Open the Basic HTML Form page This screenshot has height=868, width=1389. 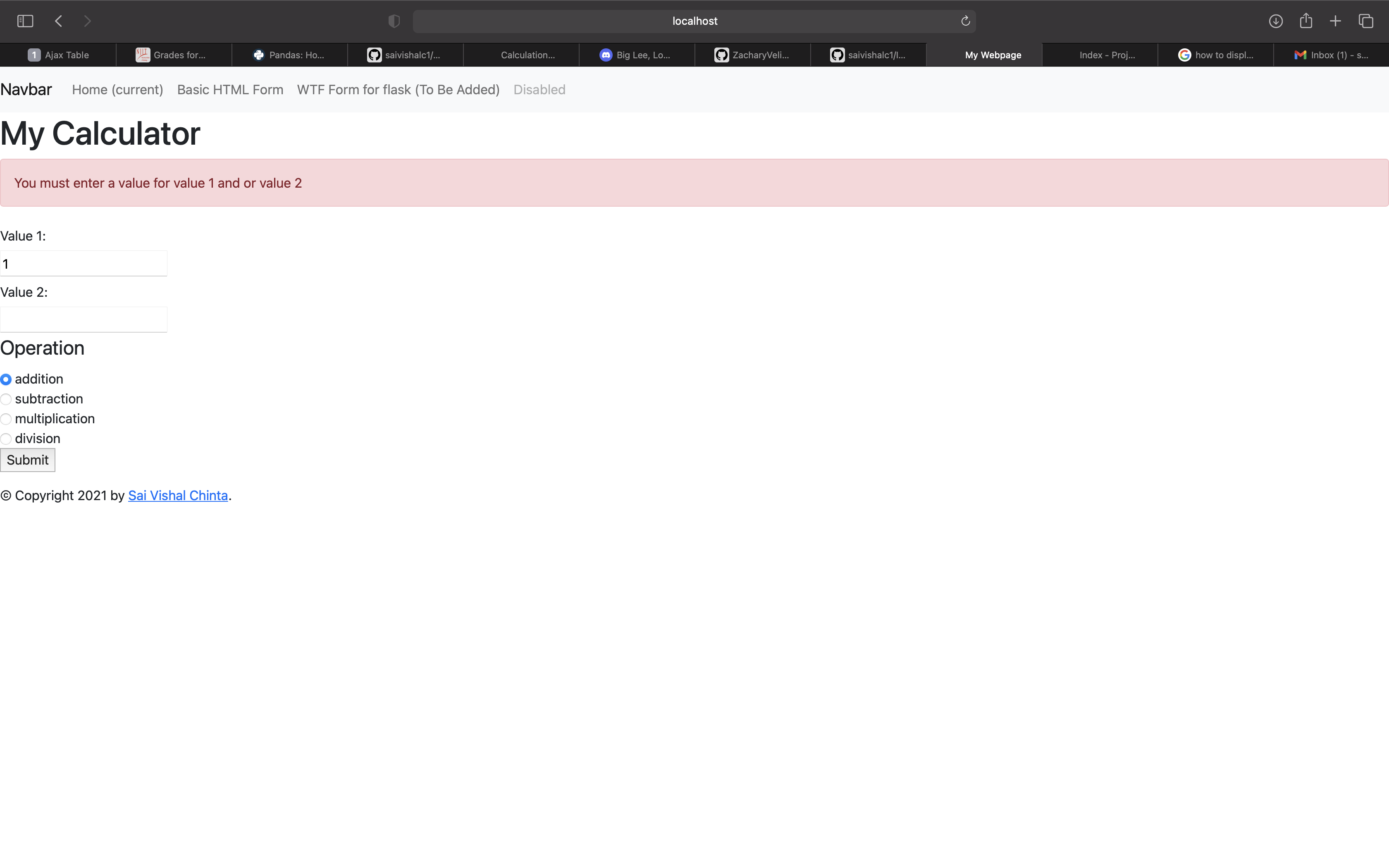click(229, 90)
